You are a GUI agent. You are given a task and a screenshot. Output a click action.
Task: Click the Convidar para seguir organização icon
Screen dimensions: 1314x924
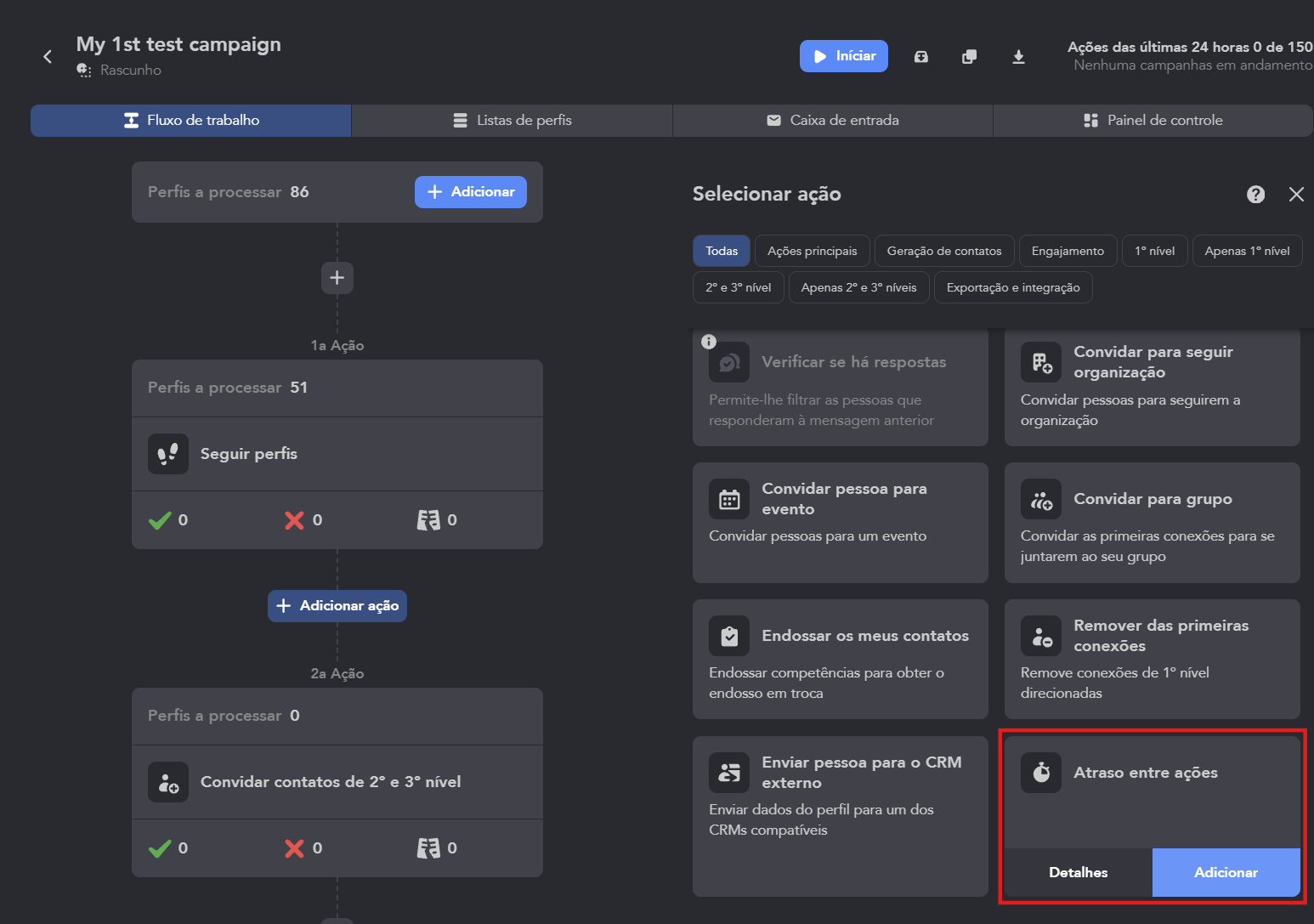[1041, 362]
